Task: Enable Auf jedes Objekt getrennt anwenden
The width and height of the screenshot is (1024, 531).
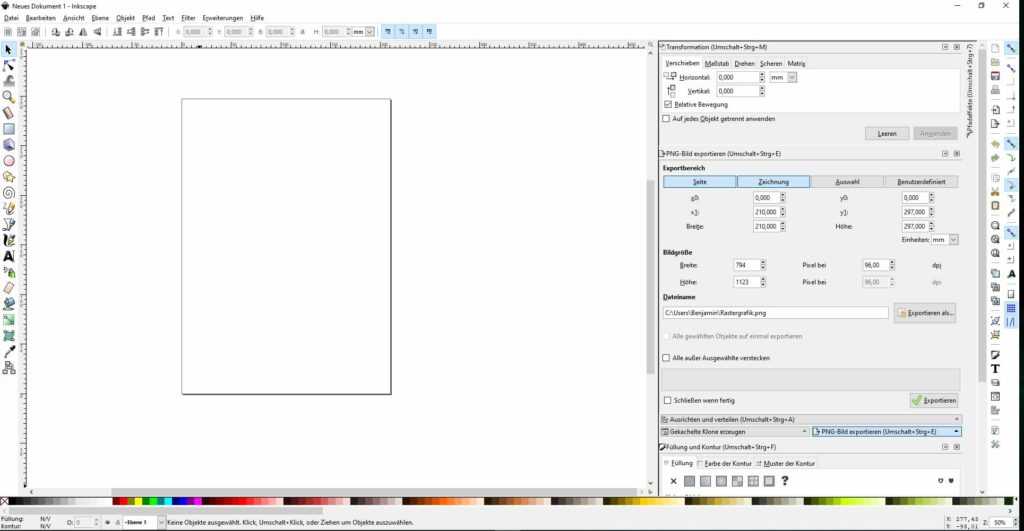Action: click(666, 119)
